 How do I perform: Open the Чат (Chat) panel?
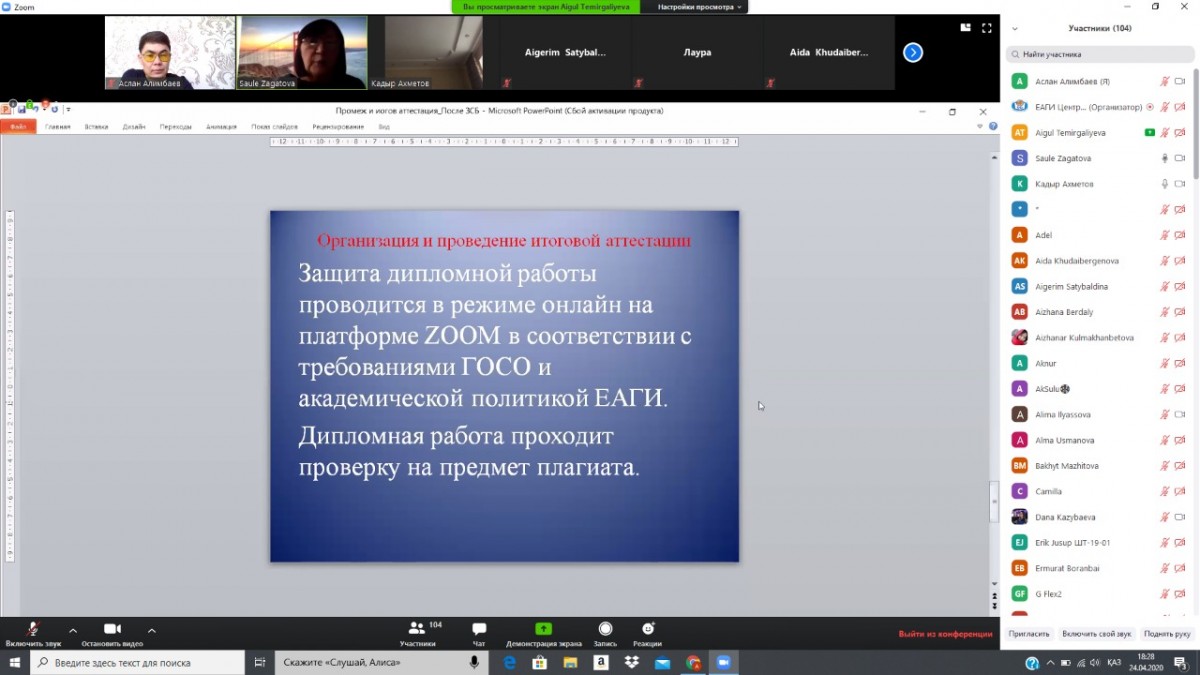(479, 629)
